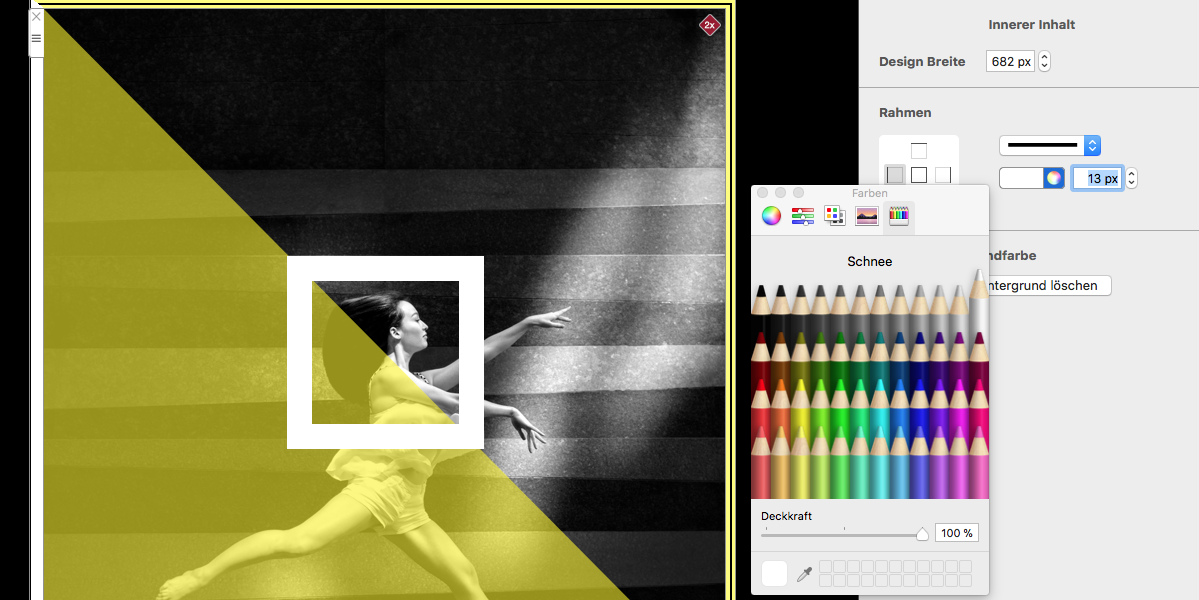Select the pencils tab in Farben
The height and width of the screenshot is (600, 1199).
898,216
